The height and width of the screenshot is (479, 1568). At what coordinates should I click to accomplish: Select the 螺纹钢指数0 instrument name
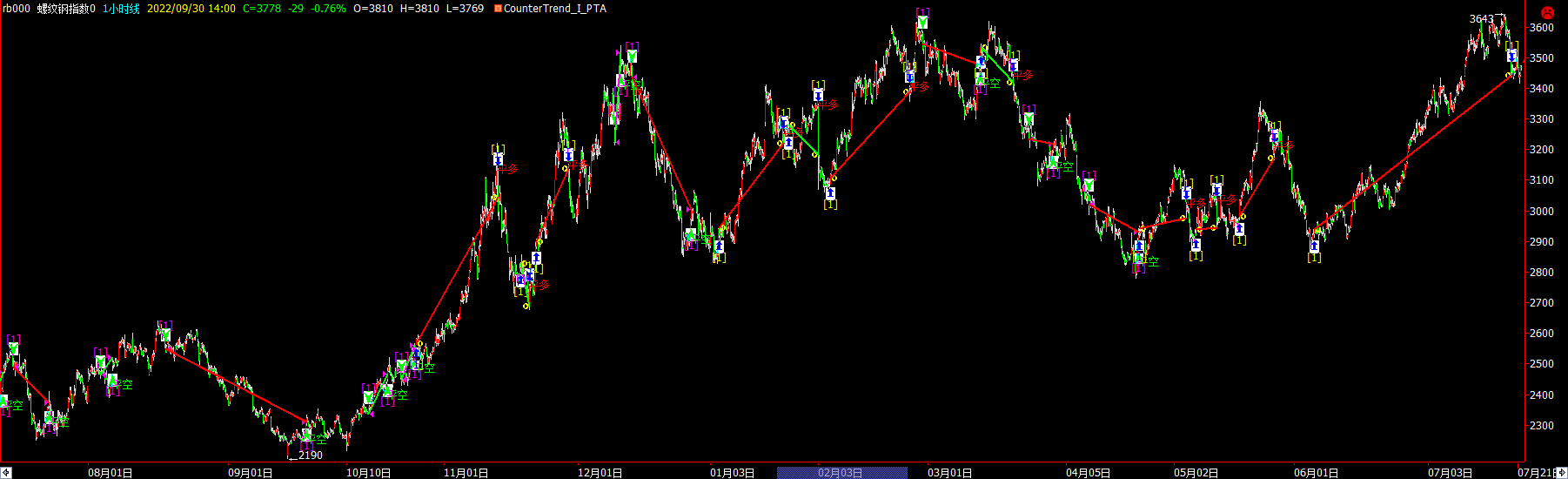[x=66, y=9]
